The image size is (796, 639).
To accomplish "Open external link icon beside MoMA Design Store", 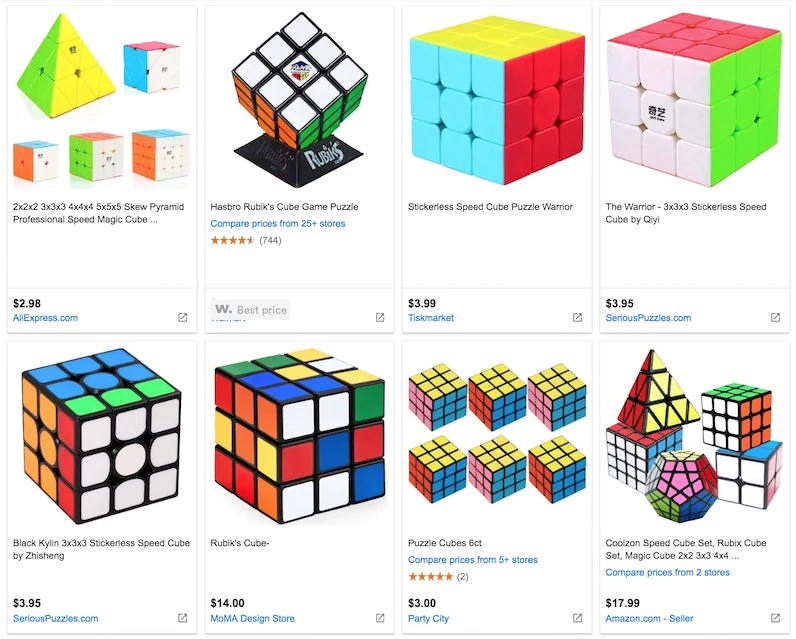I will coord(380,618).
